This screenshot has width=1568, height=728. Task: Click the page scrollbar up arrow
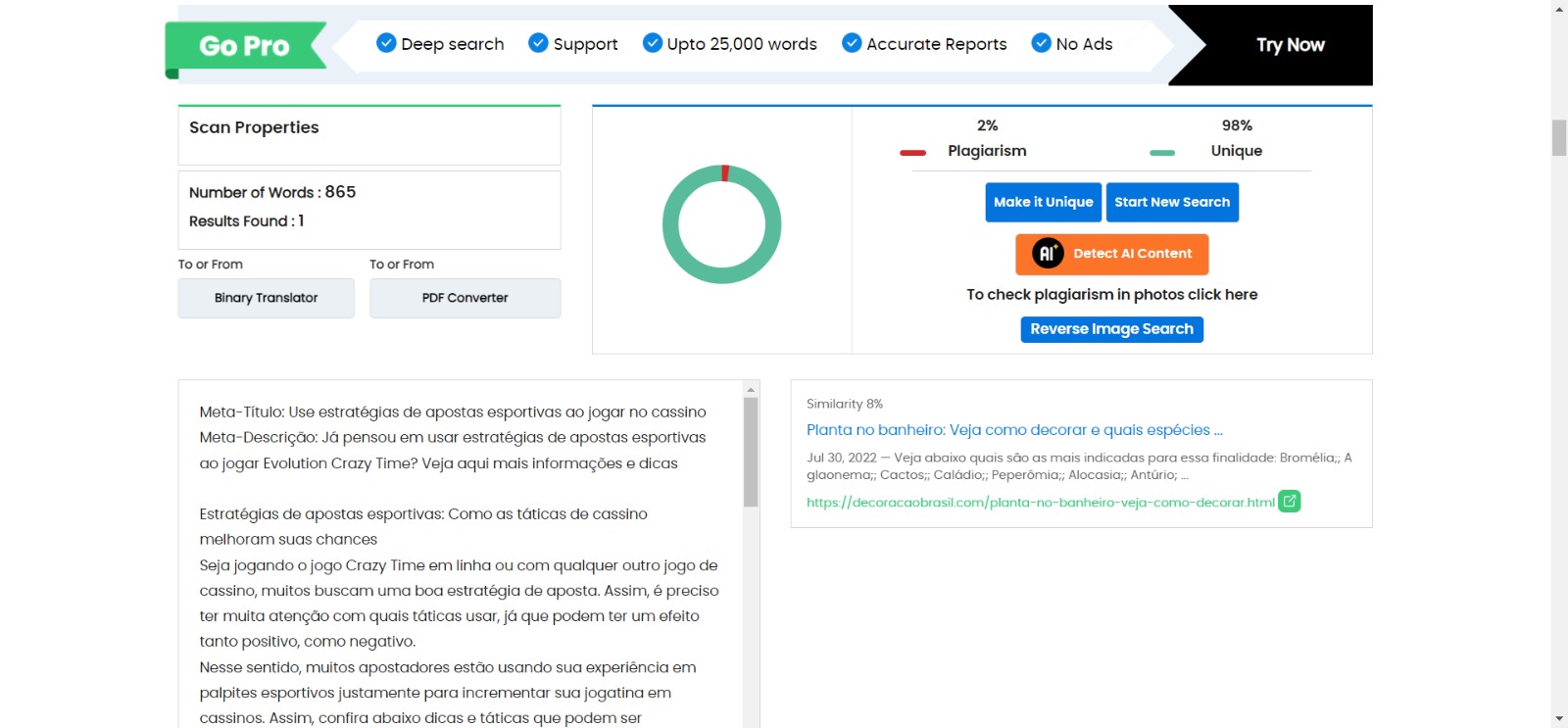(x=1559, y=9)
